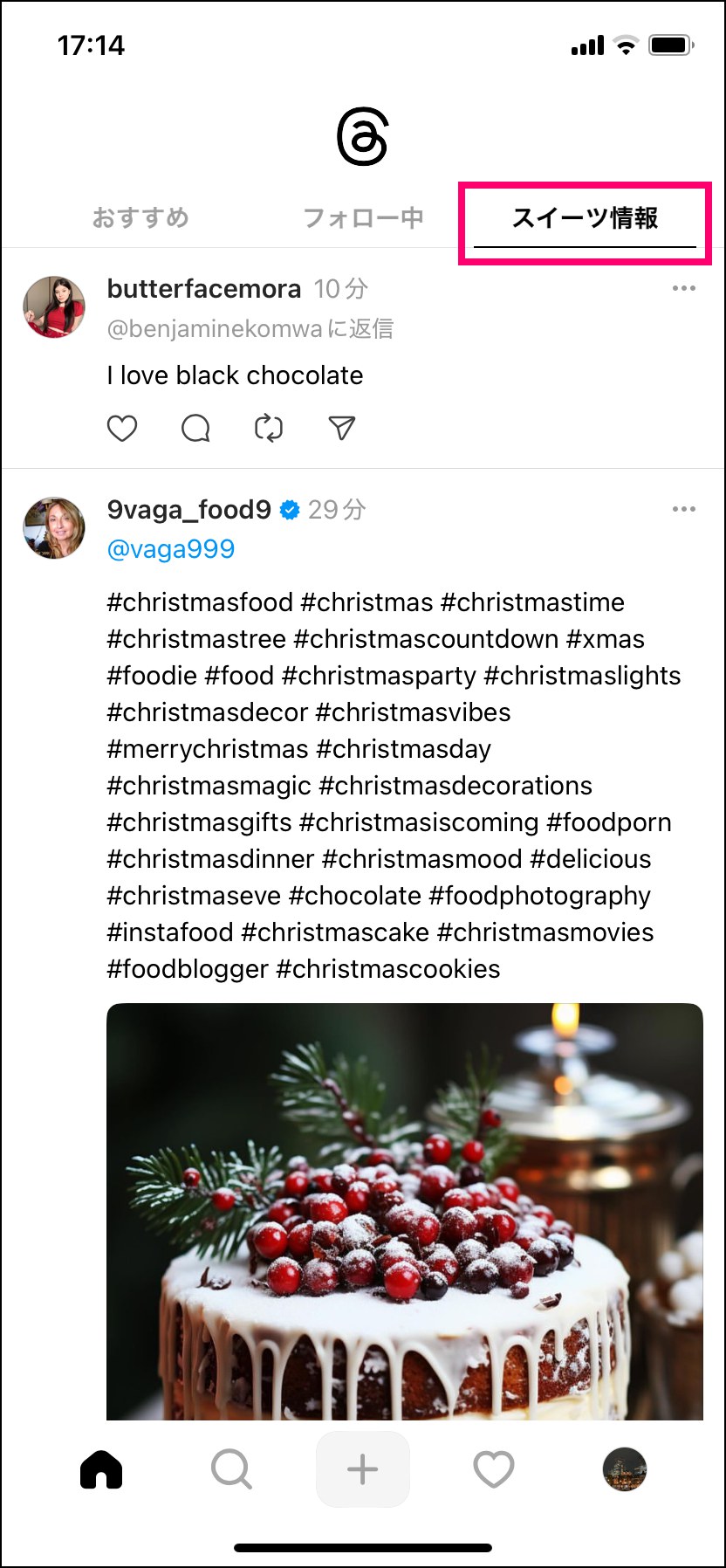This screenshot has width=726, height=1568.
Task: Switch to おすすめ tab
Action: coord(140,217)
